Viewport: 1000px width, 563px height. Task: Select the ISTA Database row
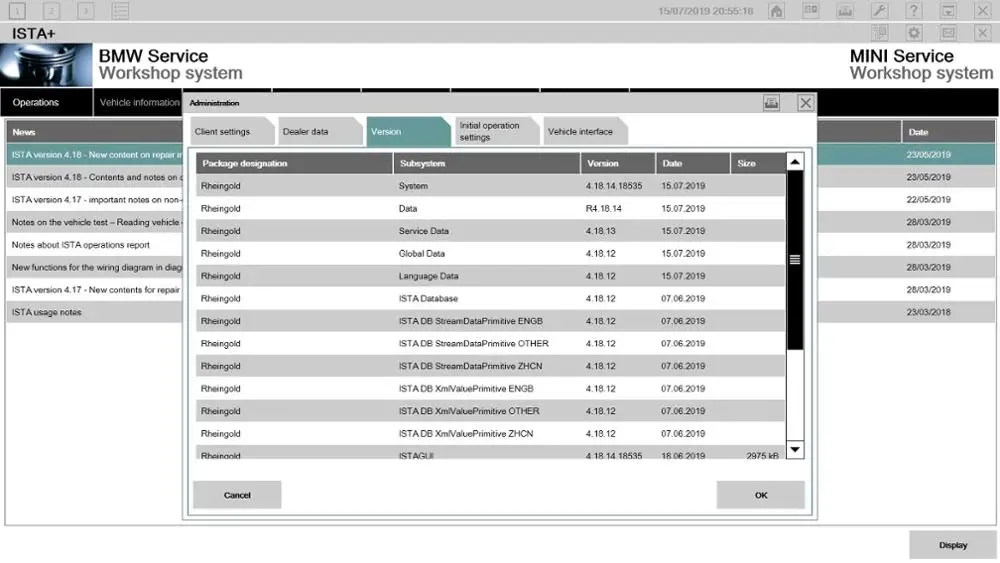pos(490,298)
